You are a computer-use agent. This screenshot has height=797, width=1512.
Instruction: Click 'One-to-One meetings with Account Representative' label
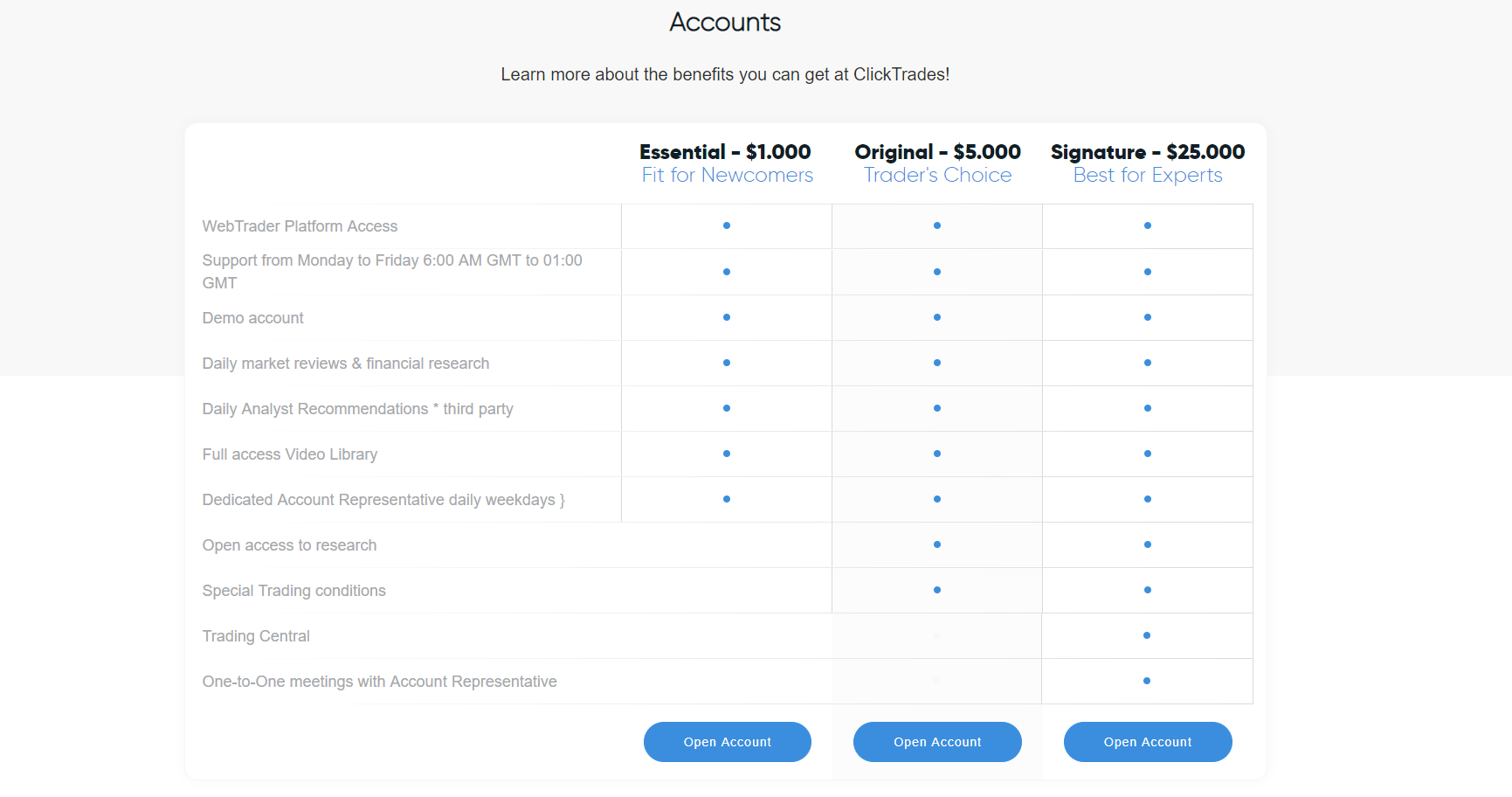(379, 682)
